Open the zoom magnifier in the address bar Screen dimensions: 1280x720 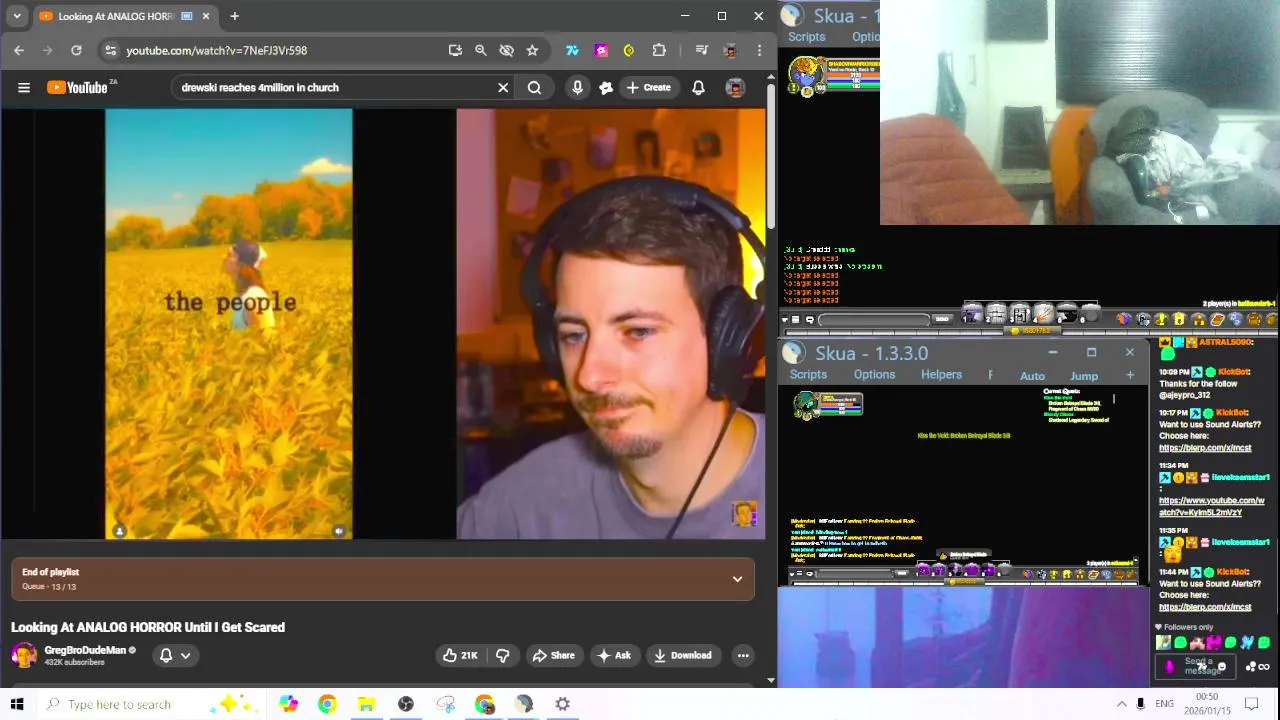(480, 50)
